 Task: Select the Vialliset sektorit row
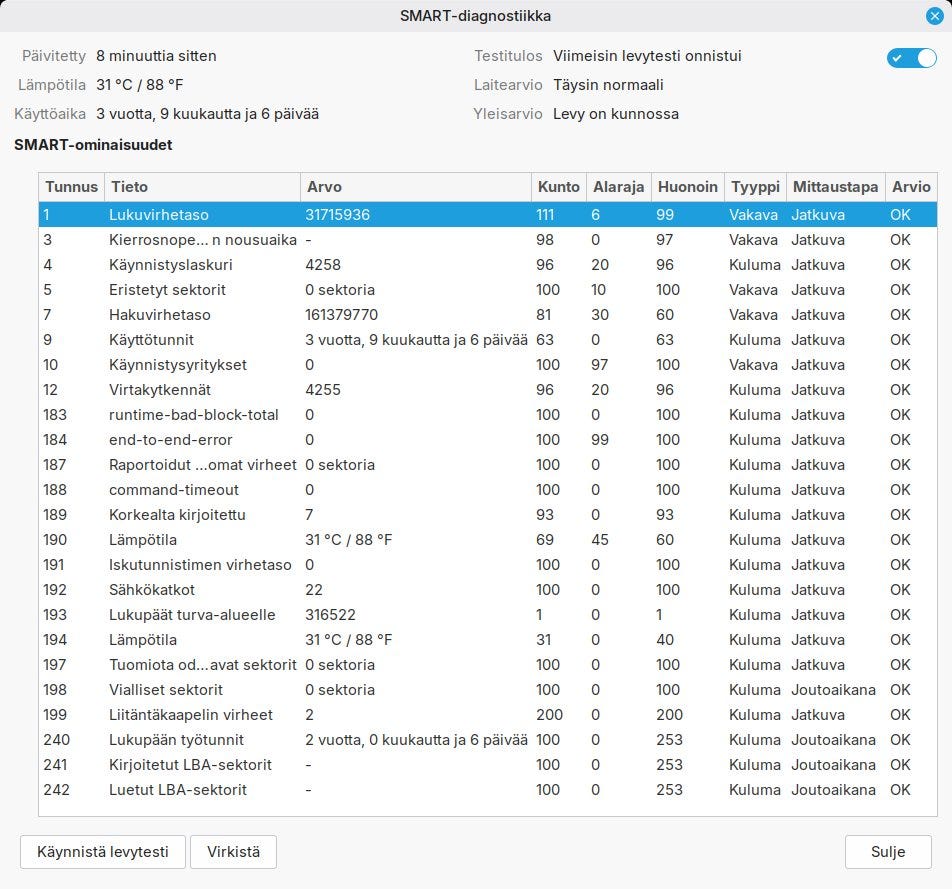488,690
